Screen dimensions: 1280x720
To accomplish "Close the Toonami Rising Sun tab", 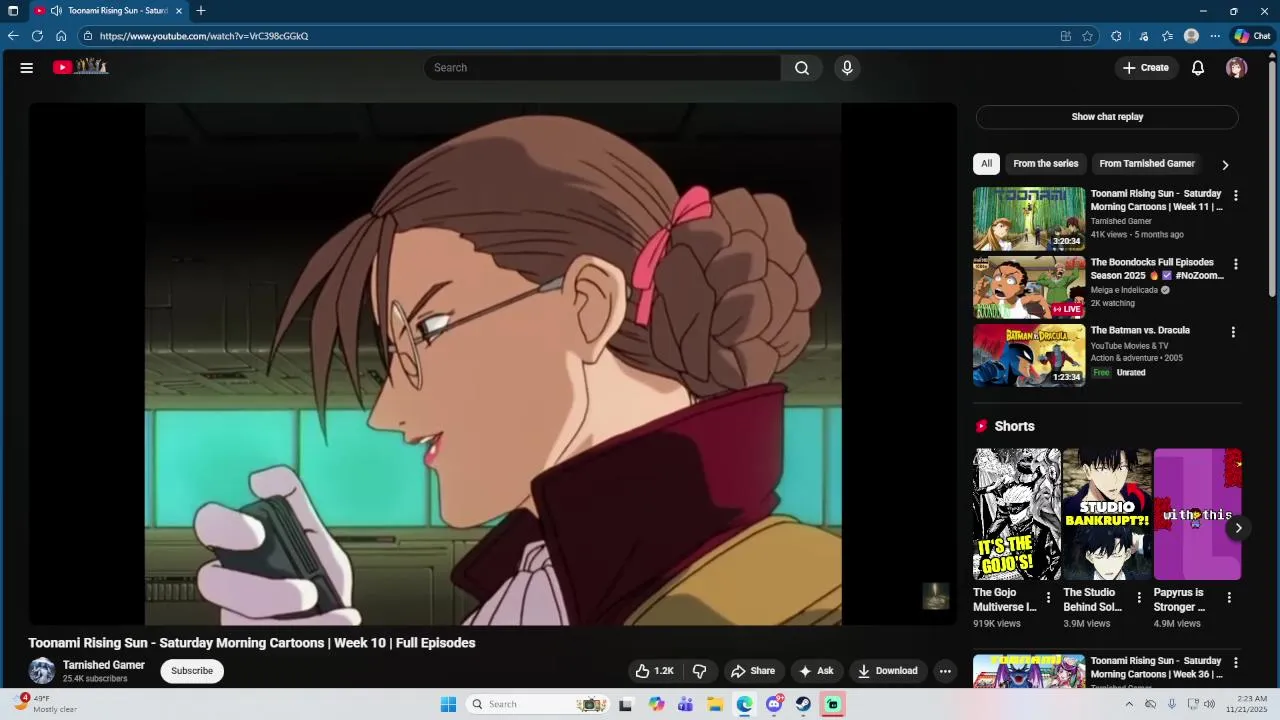I will click(x=179, y=11).
